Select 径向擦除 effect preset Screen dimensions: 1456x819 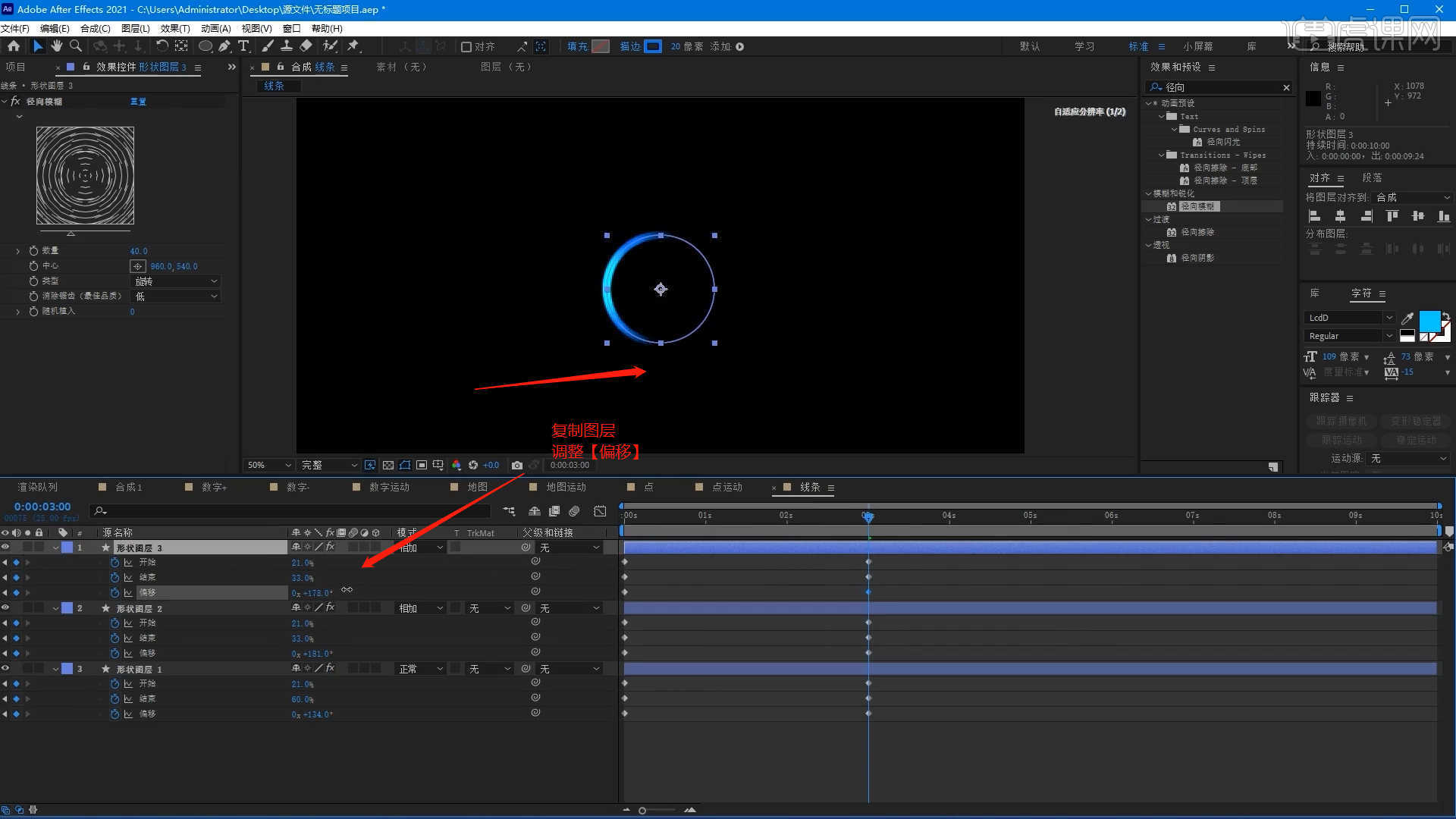point(1197,232)
